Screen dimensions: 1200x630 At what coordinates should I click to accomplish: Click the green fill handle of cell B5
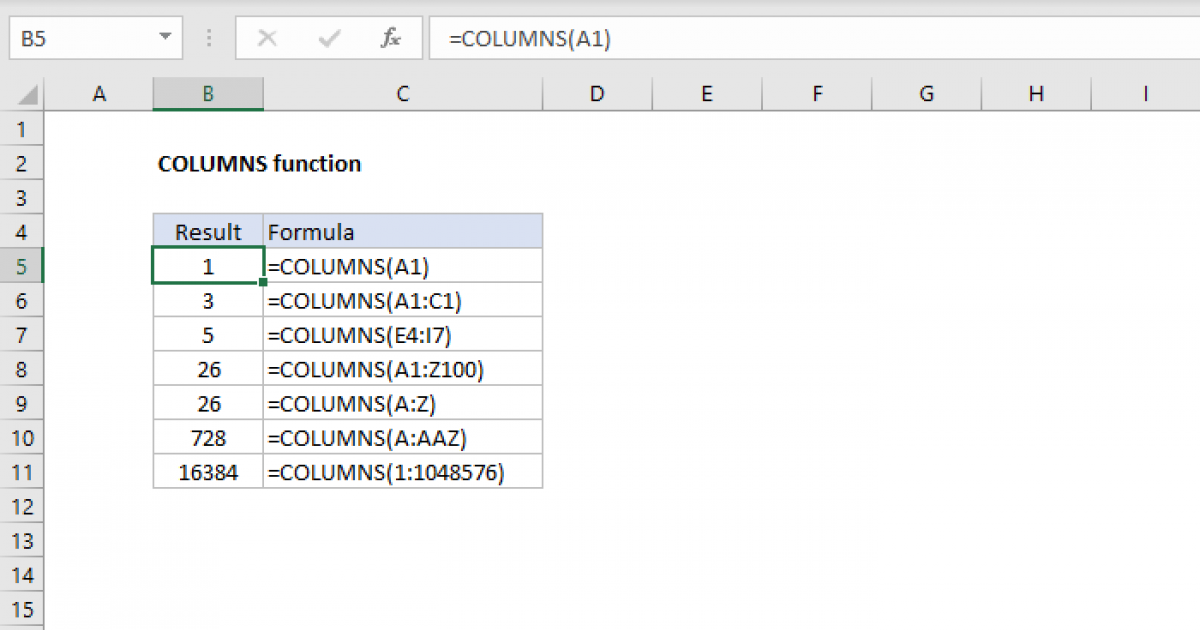pos(262,283)
